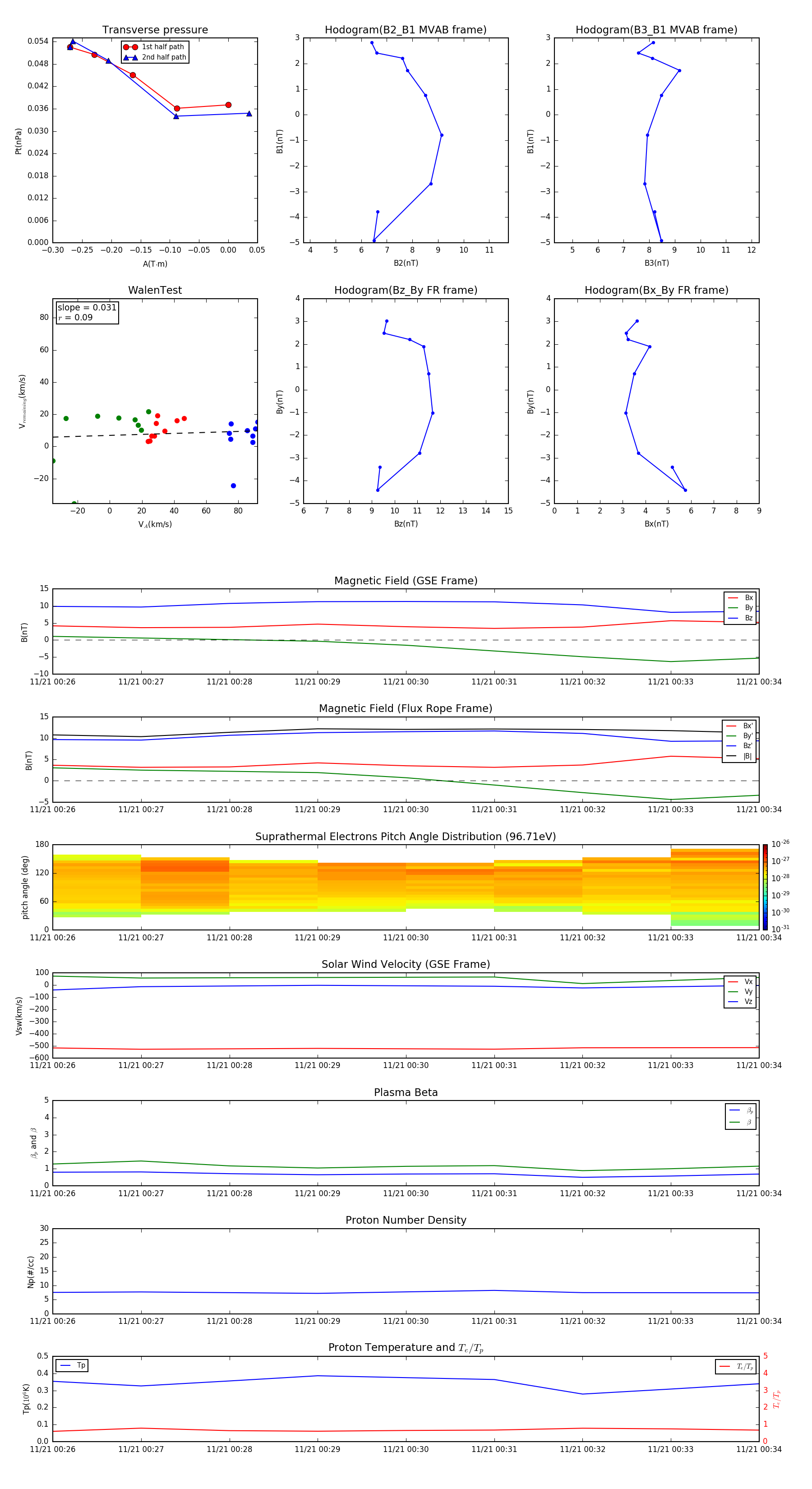
Task: Click the 'slope = 0.031' annotation
Action: [87, 308]
